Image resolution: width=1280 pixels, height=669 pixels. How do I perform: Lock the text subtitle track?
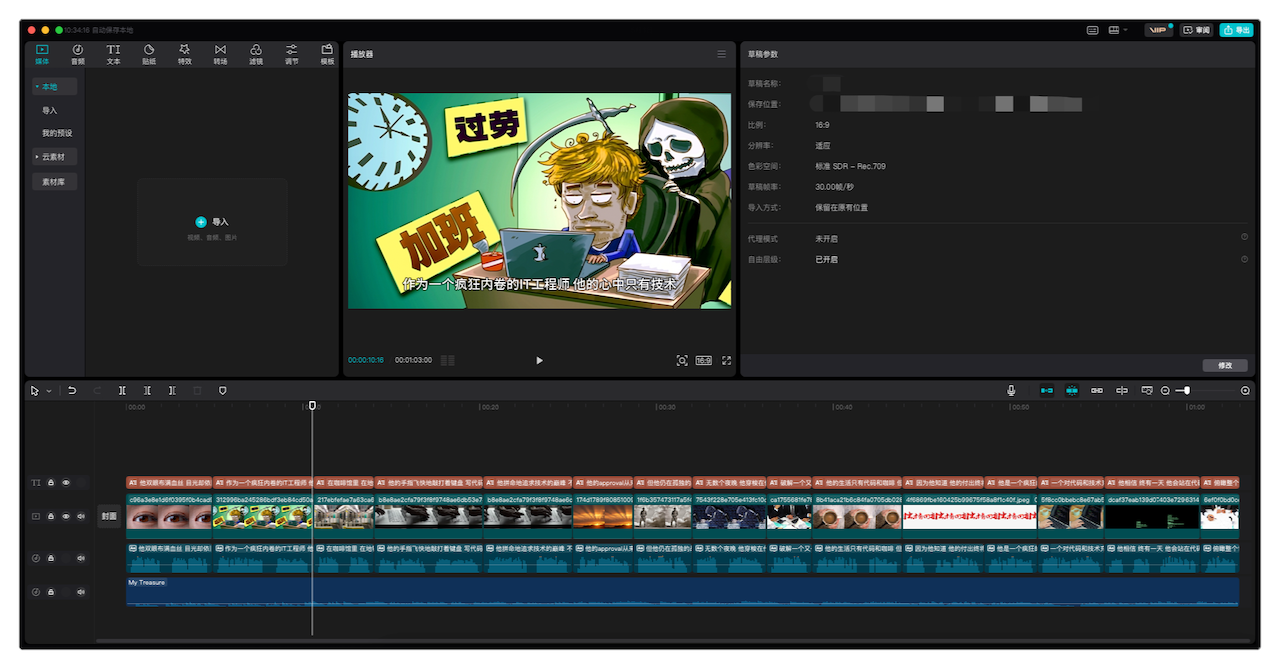coord(51,482)
